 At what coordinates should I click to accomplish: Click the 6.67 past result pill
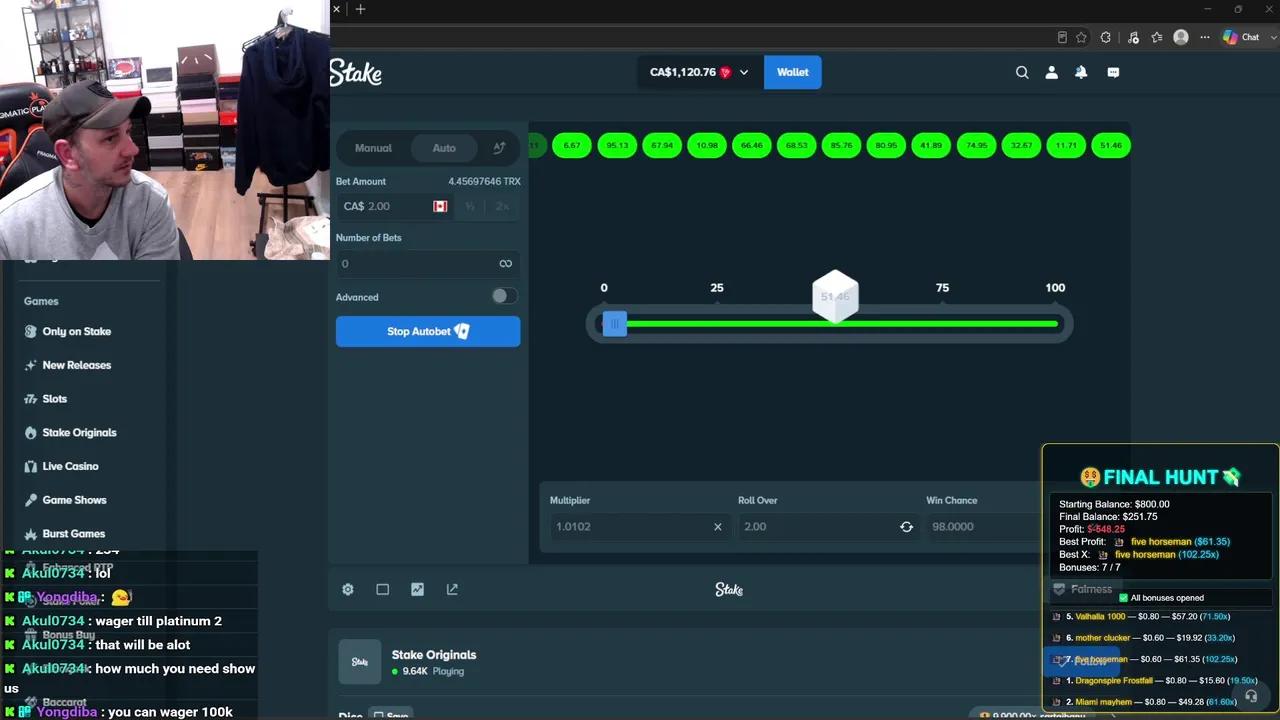click(x=572, y=146)
